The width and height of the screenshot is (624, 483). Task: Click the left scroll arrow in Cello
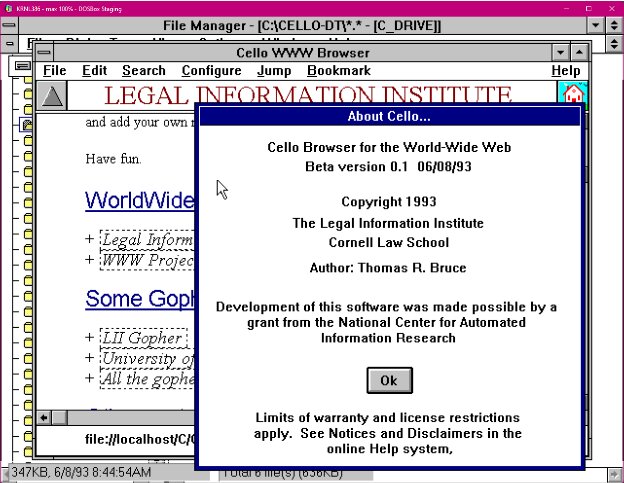(x=44, y=418)
